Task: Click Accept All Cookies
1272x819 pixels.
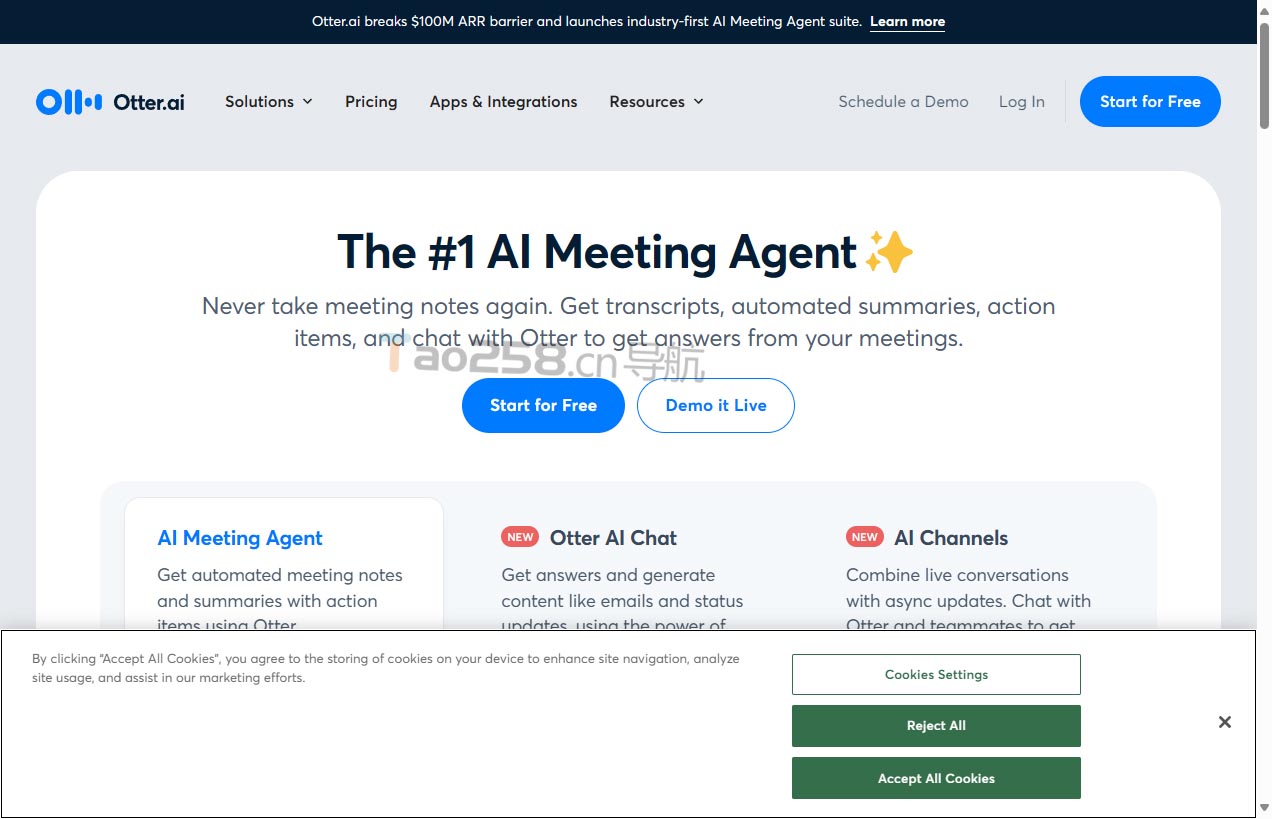Action: tap(936, 778)
